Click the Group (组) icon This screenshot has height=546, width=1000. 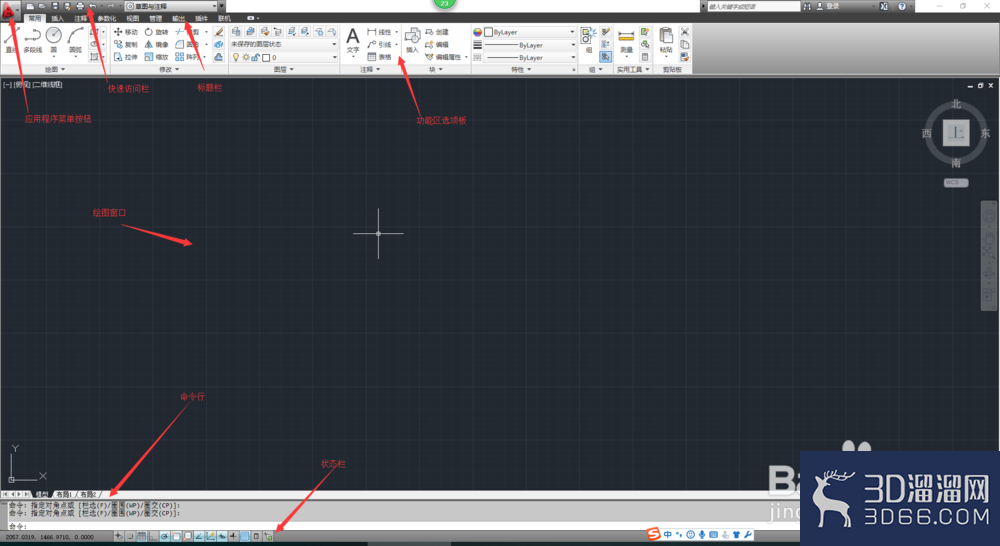(589, 40)
